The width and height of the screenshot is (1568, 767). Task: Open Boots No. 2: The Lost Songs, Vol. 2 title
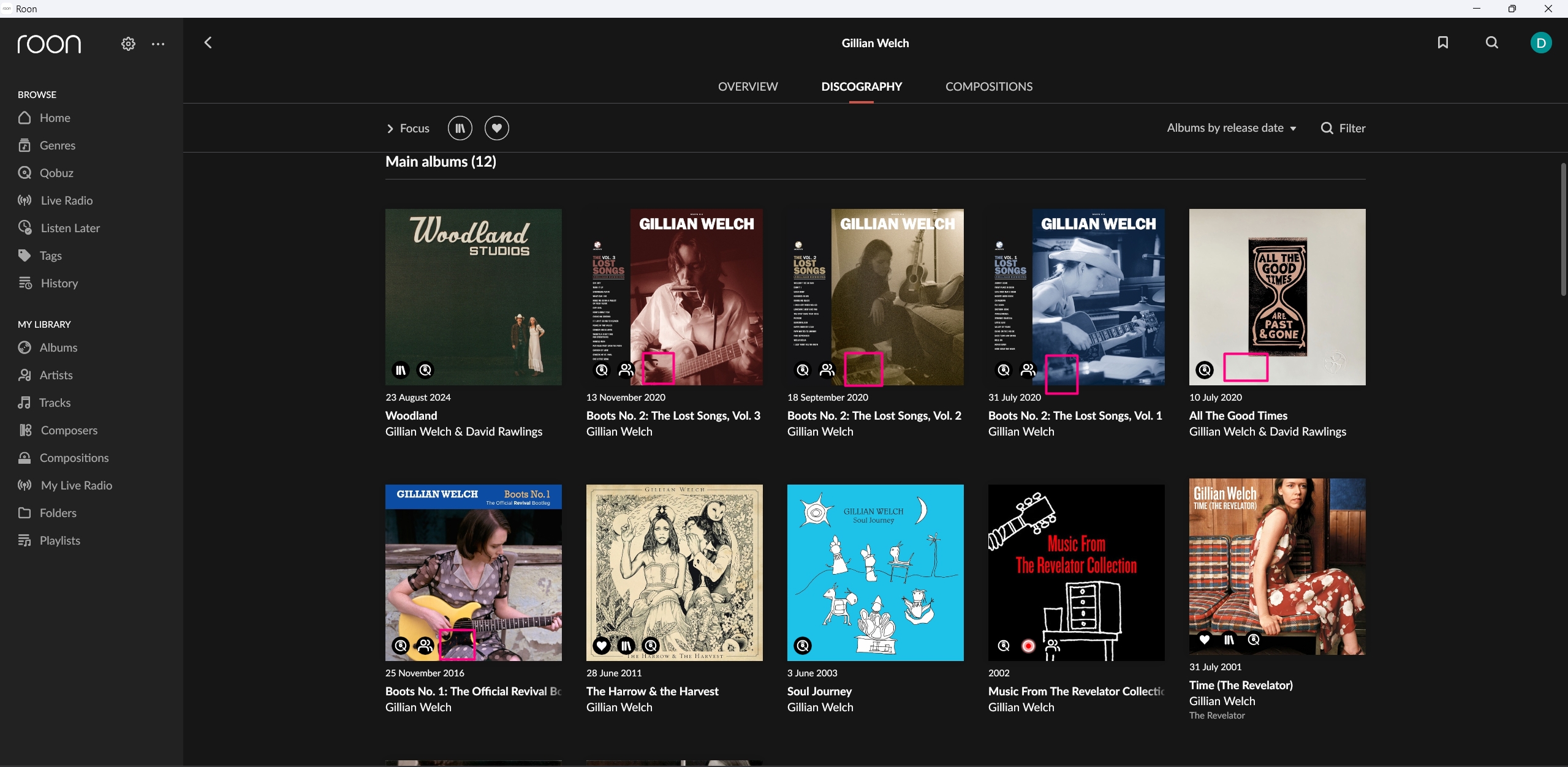coord(874,415)
